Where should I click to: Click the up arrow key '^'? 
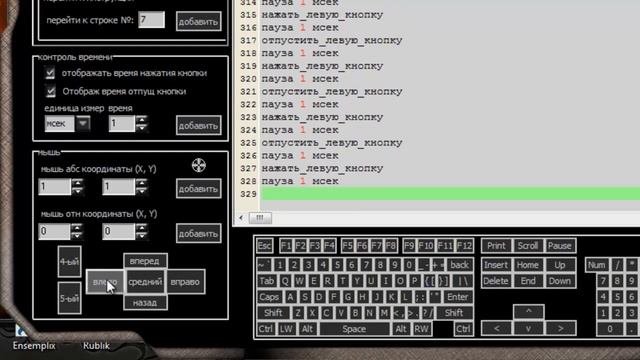click(528, 311)
